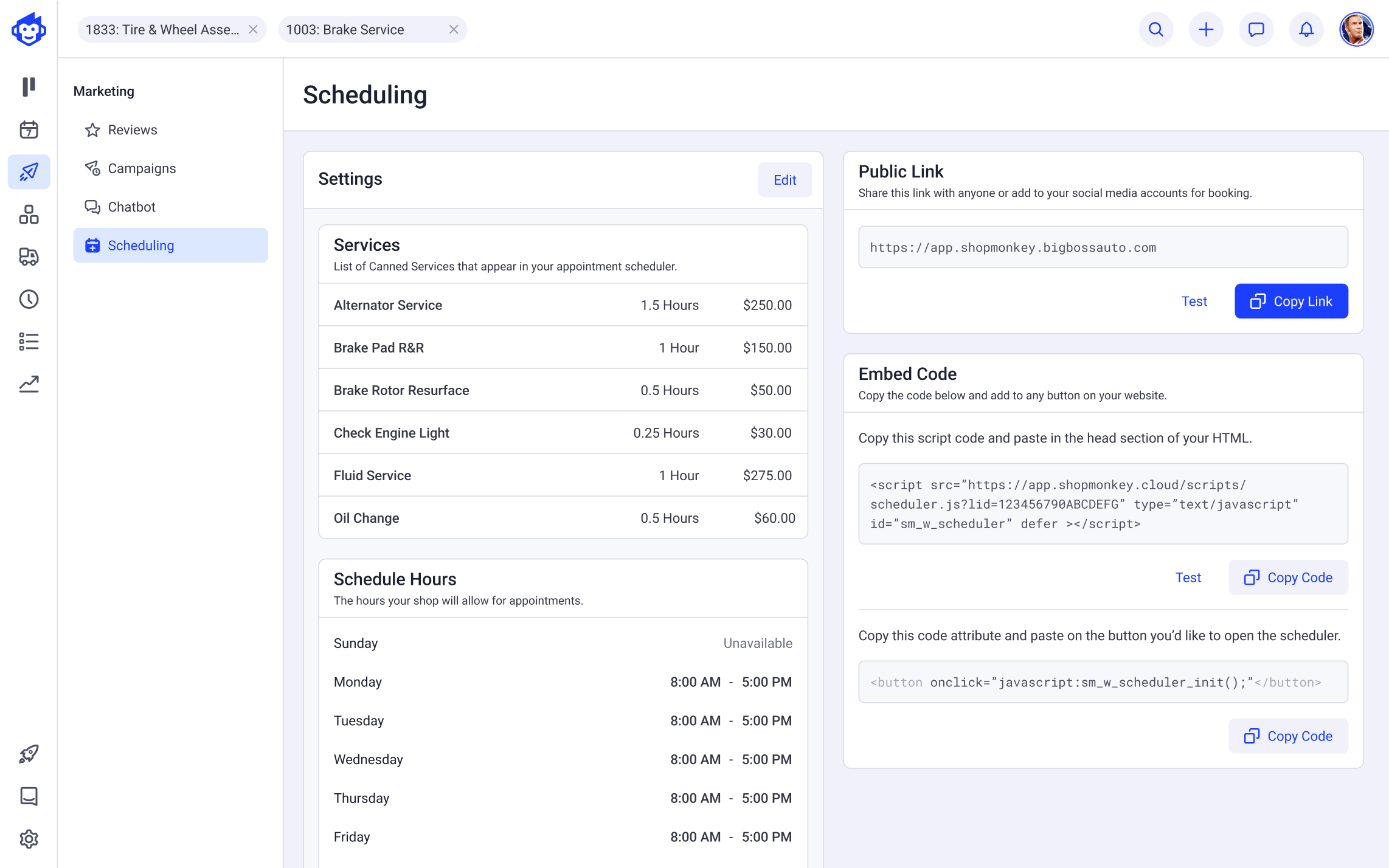Click the search magnifier icon
This screenshot has width=1389, height=868.
click(1155, 29)
